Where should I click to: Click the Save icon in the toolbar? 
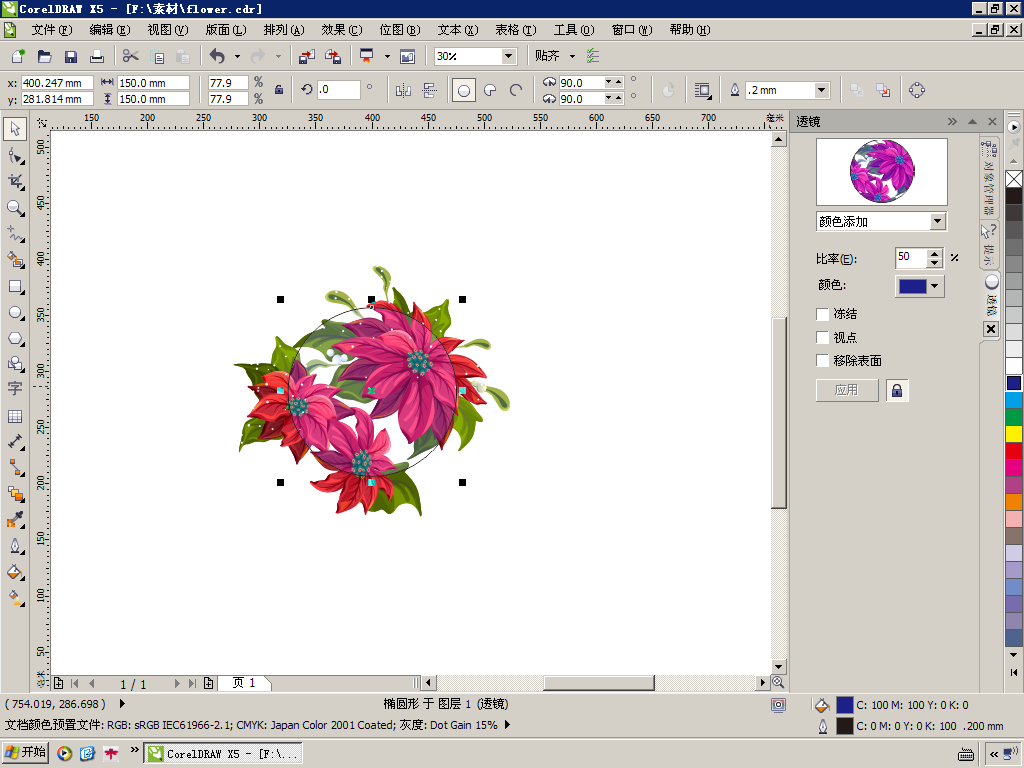tap(71, 57)
